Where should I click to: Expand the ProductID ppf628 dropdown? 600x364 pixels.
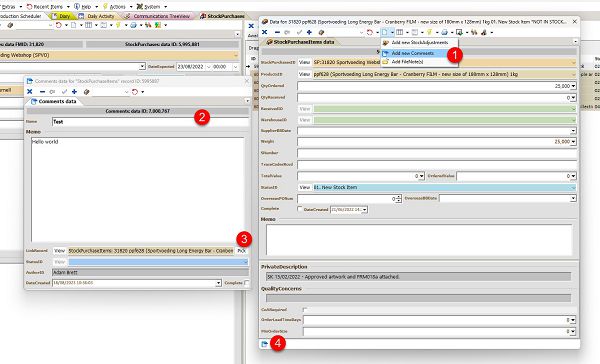573,74
